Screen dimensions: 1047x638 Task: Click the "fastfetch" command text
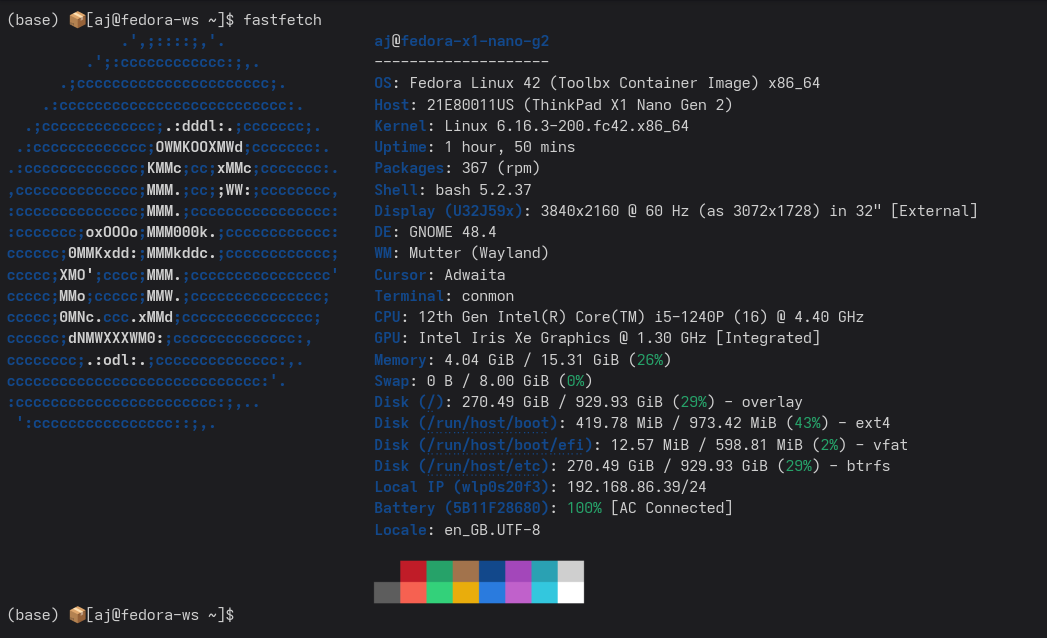tap(282, 20)
